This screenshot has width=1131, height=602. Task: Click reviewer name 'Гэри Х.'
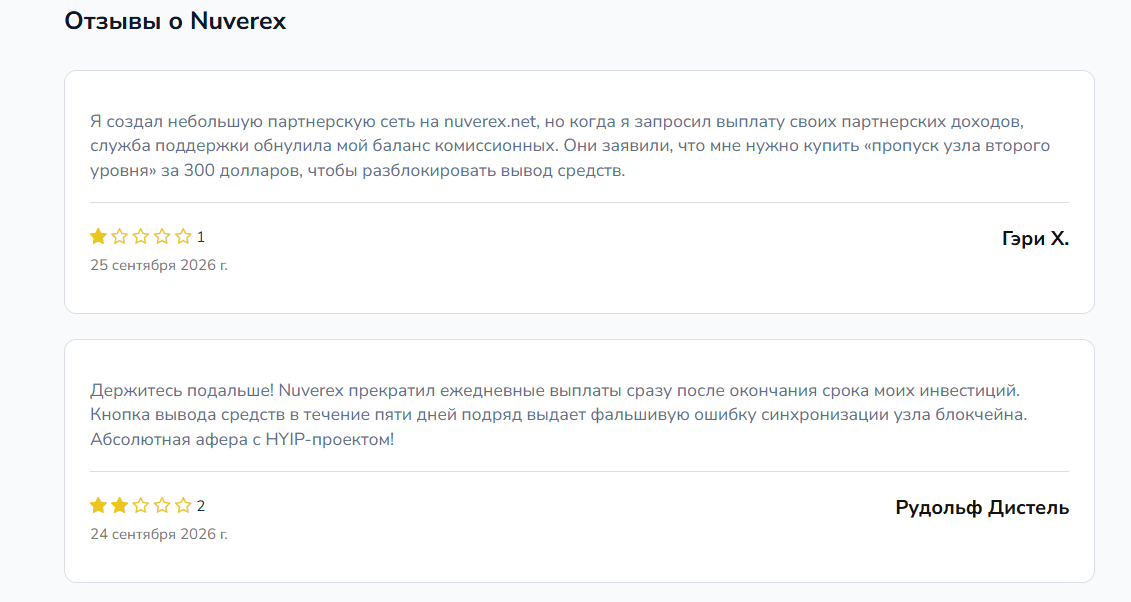[1035, 239]
